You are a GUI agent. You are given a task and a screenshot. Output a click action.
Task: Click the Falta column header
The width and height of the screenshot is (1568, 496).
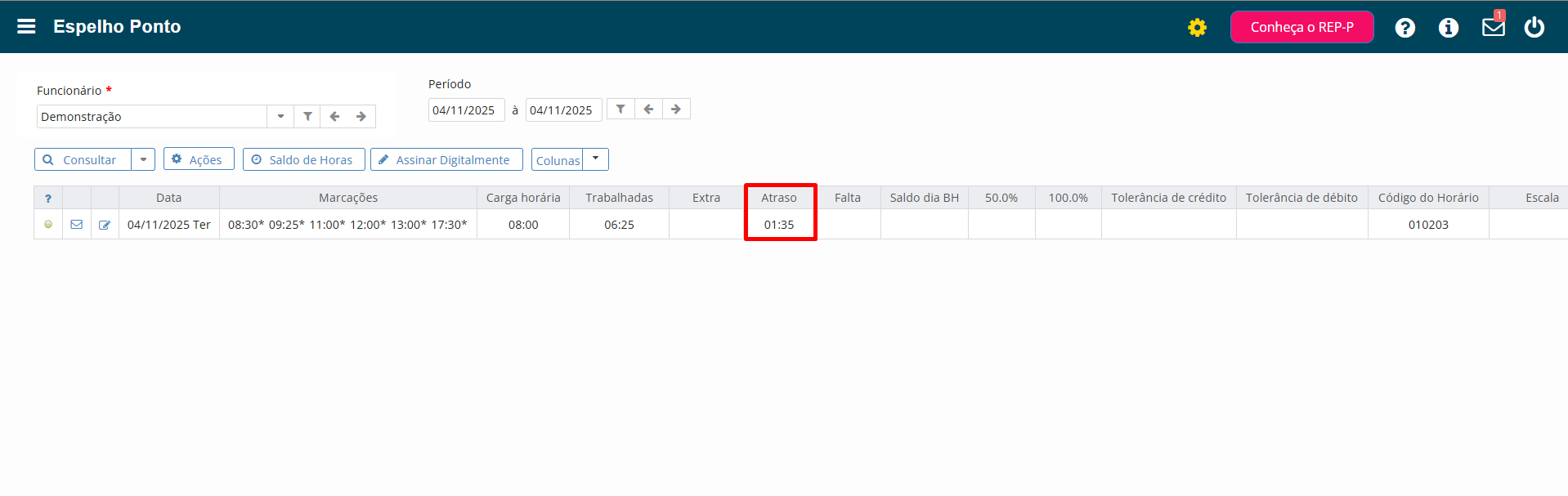848,198
